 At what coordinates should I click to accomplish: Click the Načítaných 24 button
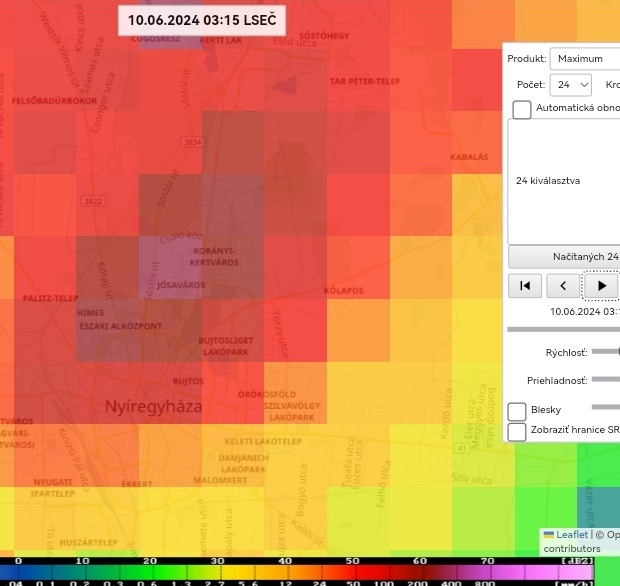pyautogui.click(x=565, y=256)
